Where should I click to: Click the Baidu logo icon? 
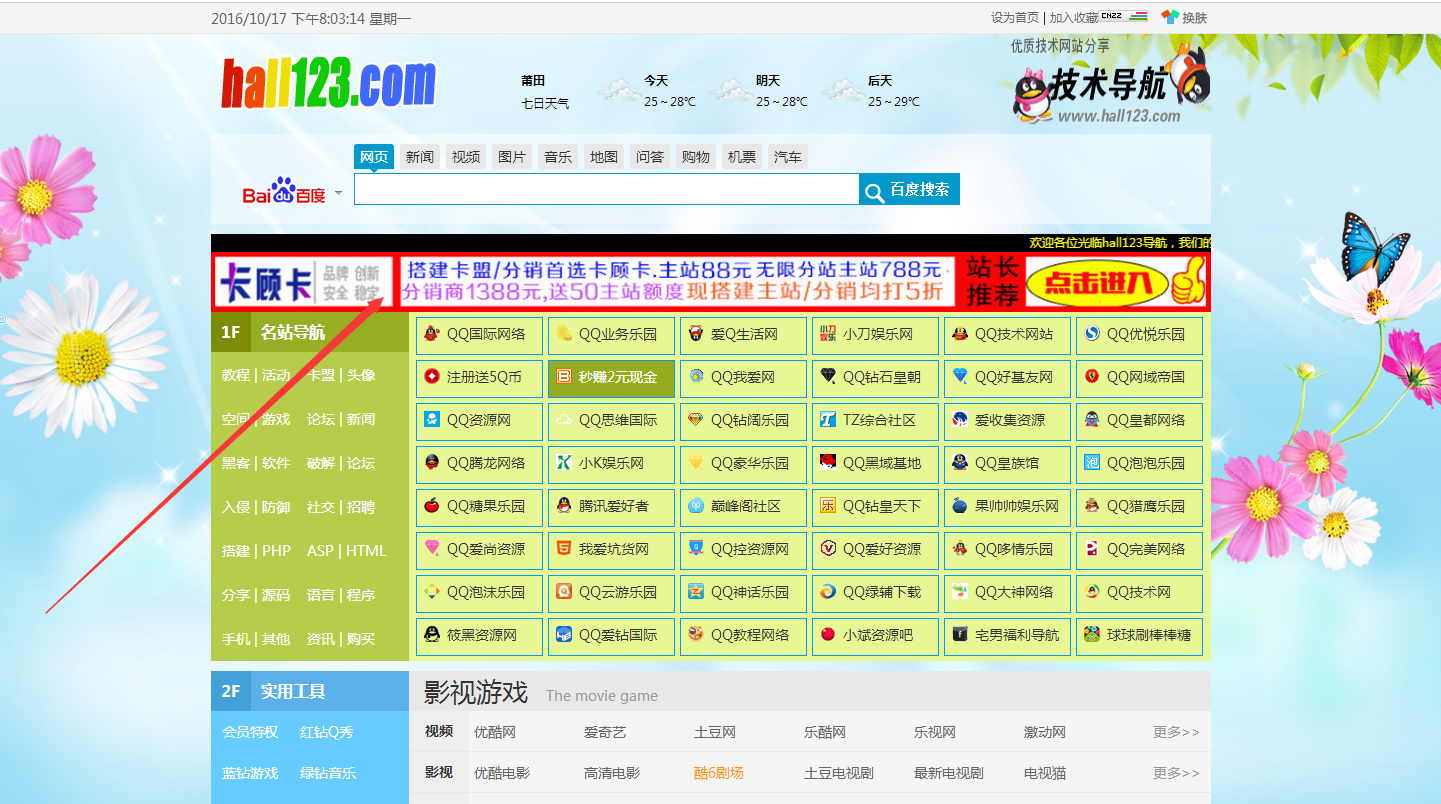tap(284, 191)
